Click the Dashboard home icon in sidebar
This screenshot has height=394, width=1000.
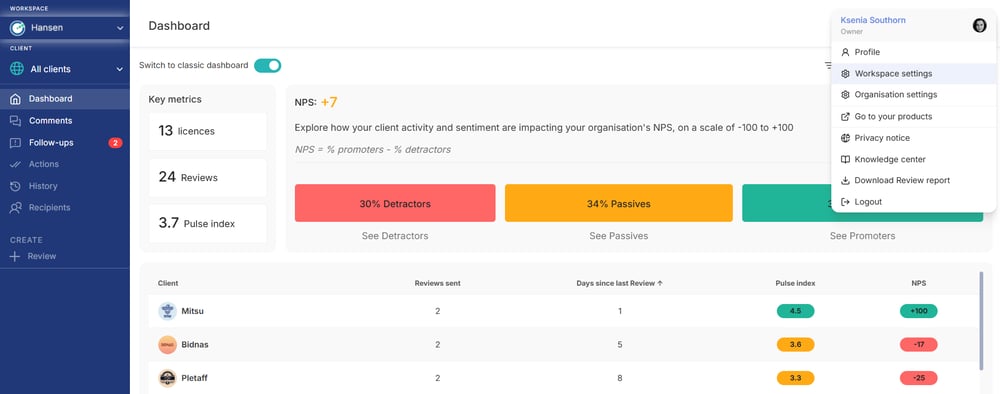coord(15,99)
